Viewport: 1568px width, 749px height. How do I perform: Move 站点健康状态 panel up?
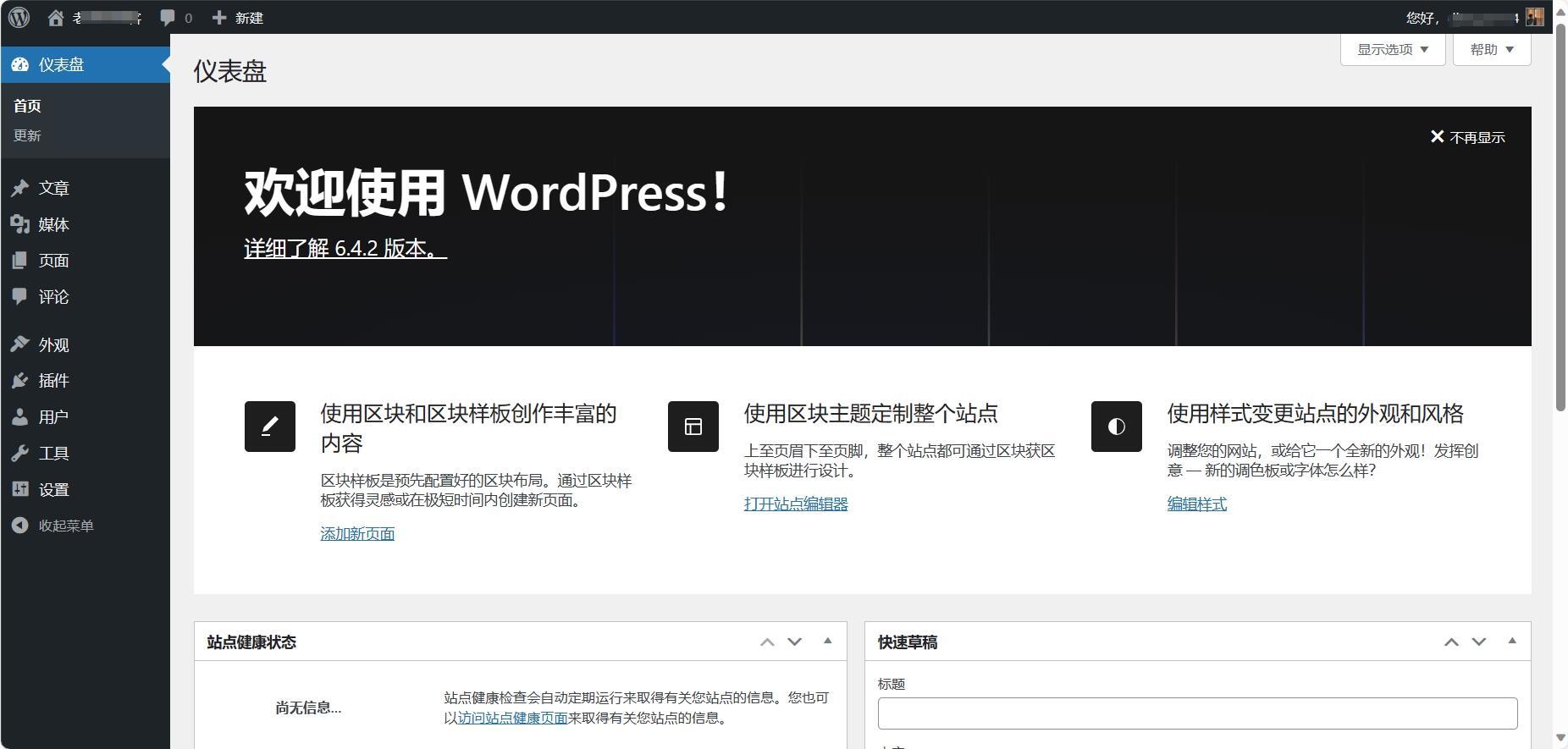coord(767,642)
